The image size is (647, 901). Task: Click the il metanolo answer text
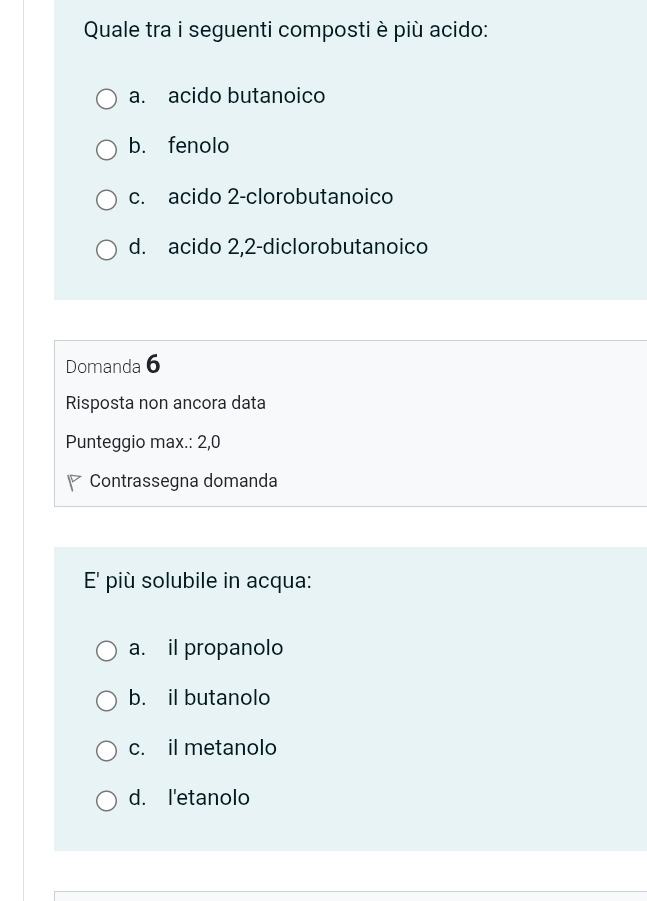222,748
